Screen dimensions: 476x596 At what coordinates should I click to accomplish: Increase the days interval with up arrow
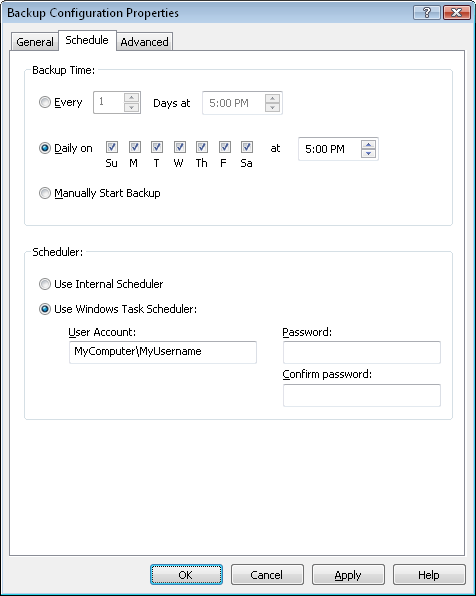[x=132, y=98]
